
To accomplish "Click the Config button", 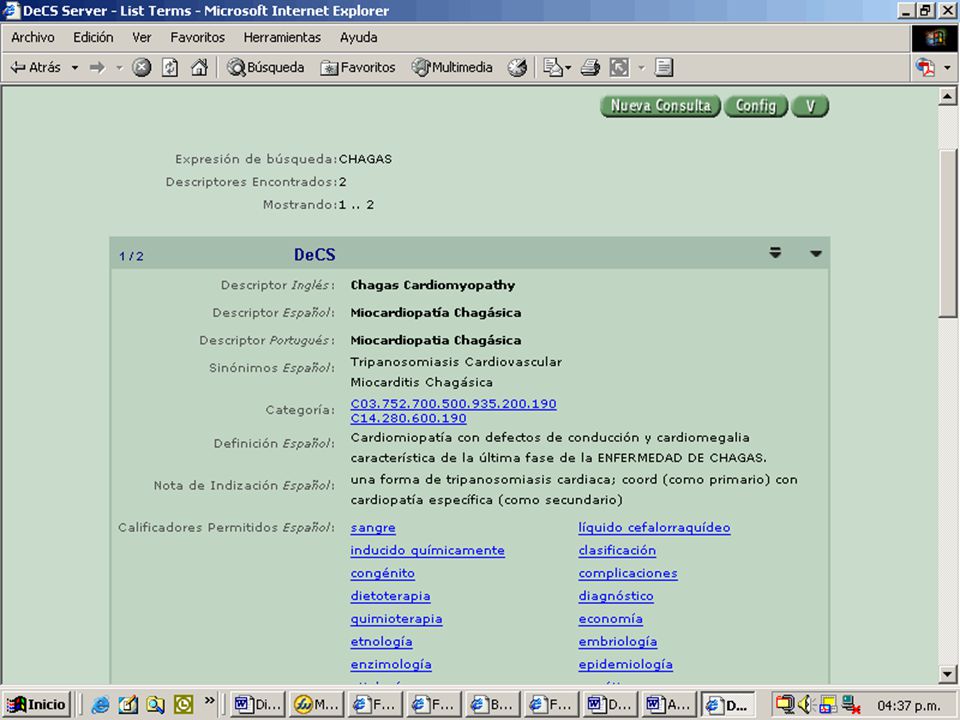I will coord(756,106).
